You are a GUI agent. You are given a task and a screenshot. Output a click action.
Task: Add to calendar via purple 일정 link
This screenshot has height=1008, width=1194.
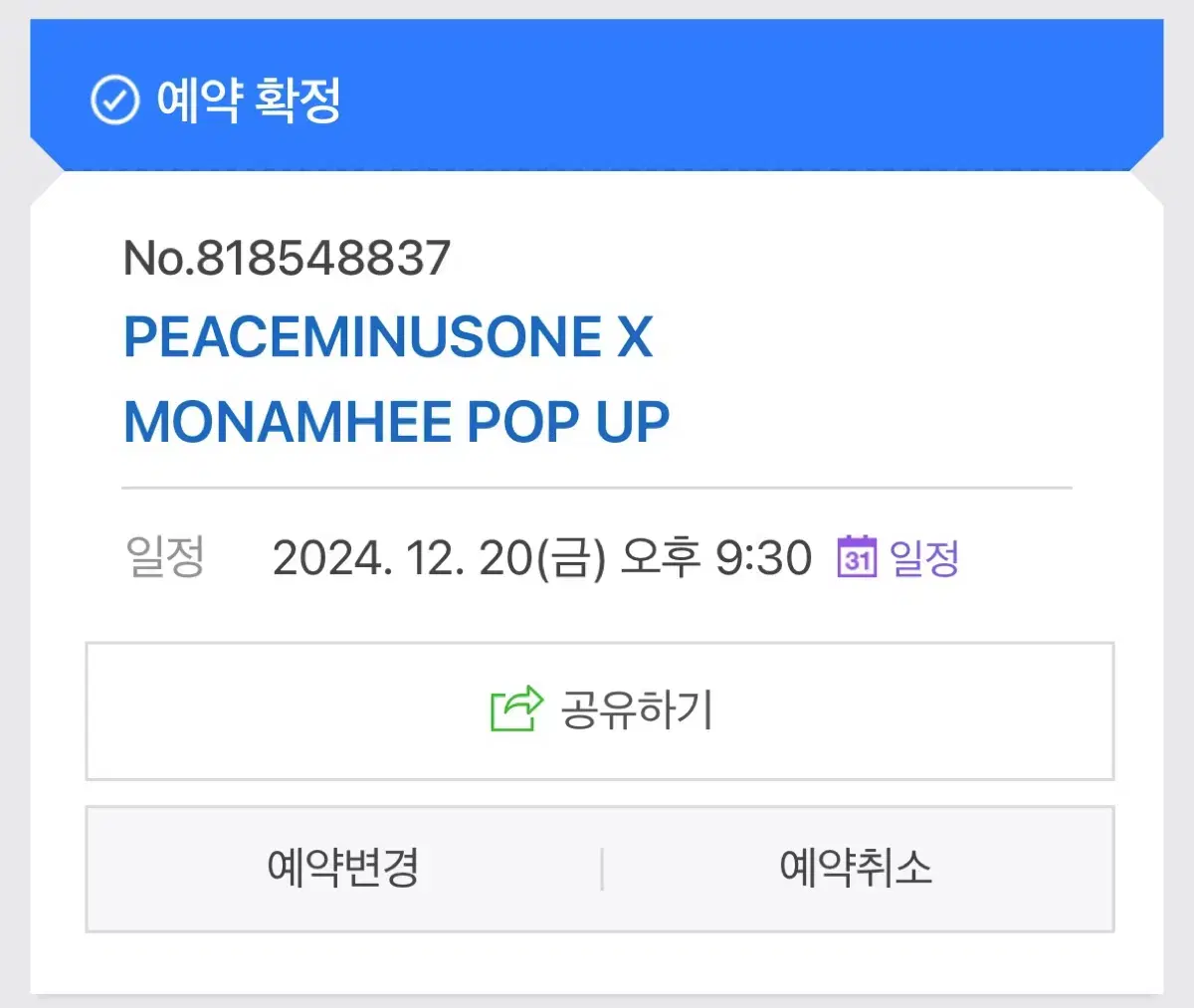click(924, 557)
